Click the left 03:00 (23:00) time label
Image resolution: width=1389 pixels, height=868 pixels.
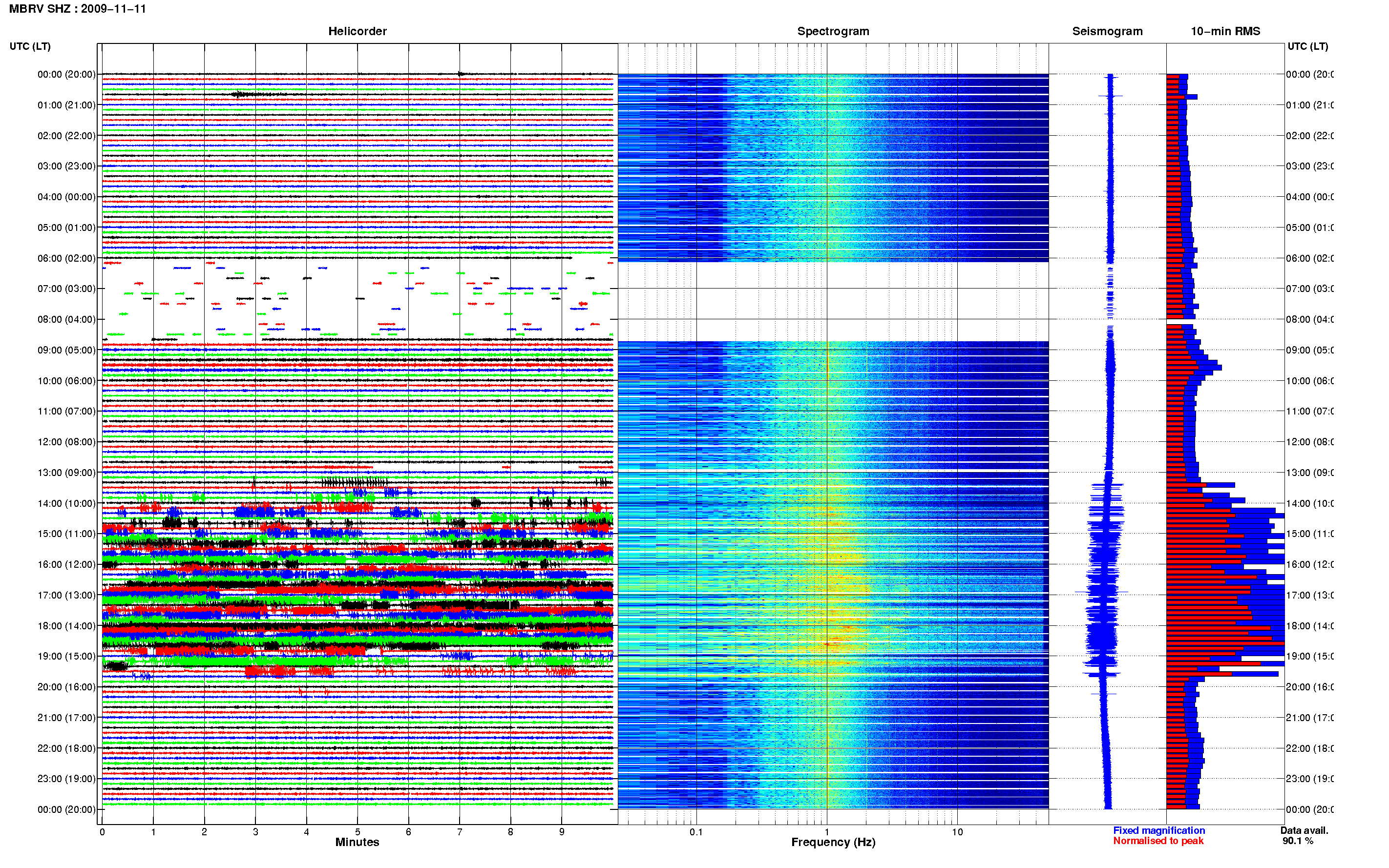(66, 166)
